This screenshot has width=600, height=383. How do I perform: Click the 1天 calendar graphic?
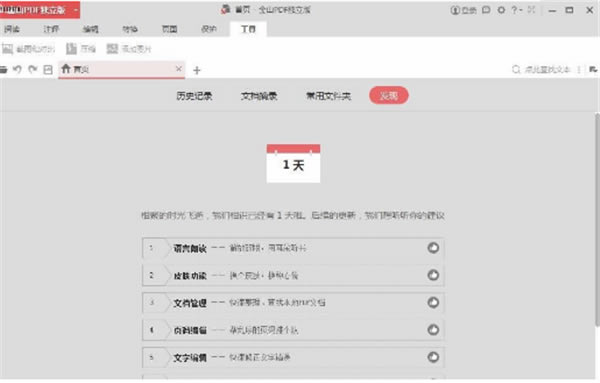click(293, 163)
